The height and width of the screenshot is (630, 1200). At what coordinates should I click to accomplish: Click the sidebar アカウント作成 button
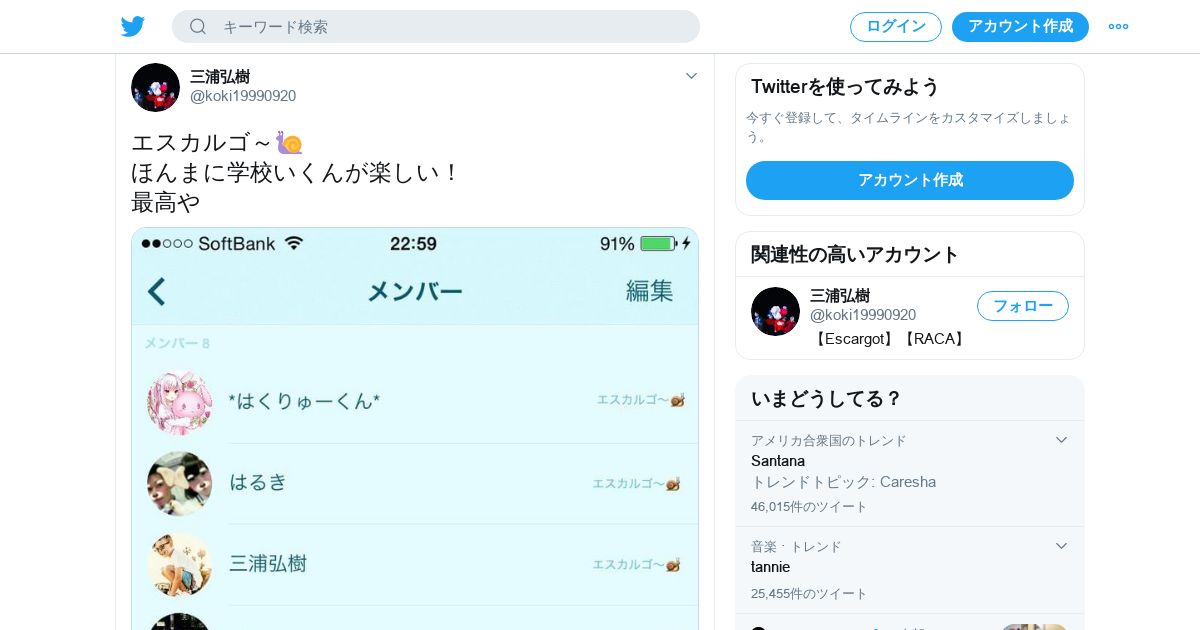point(910,180)
